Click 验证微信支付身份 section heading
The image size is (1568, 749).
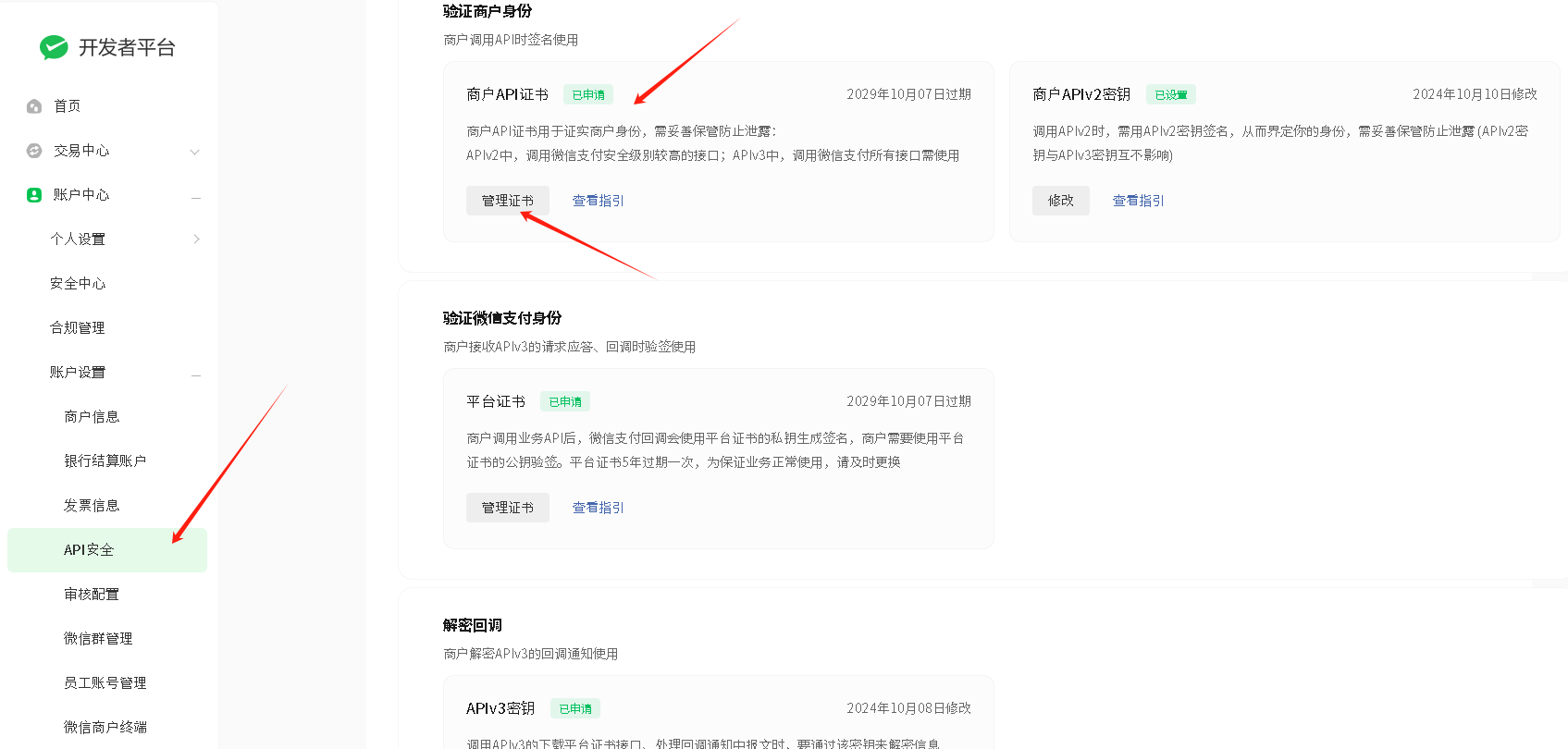pos(502,318)
